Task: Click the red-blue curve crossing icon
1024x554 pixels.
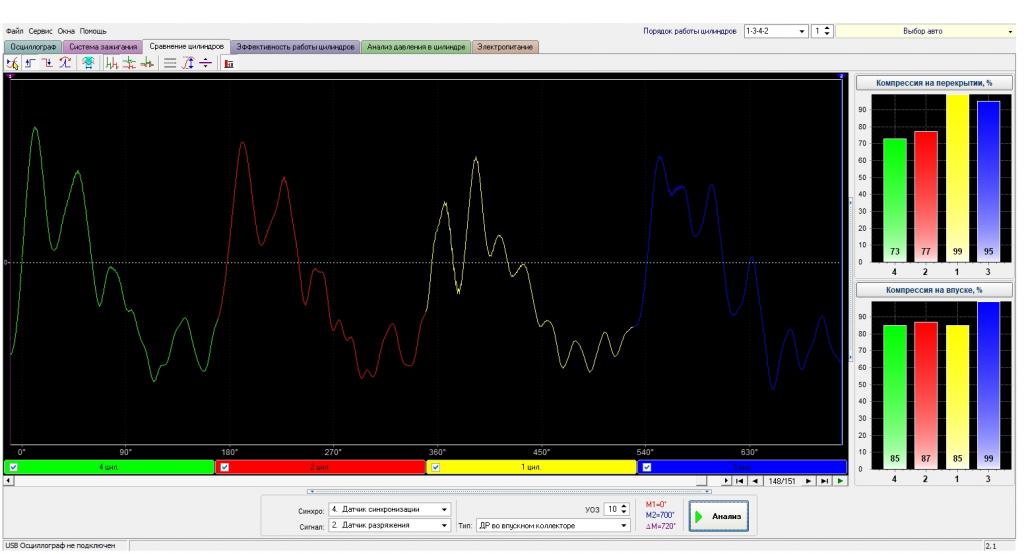Action: click(65, 63)
